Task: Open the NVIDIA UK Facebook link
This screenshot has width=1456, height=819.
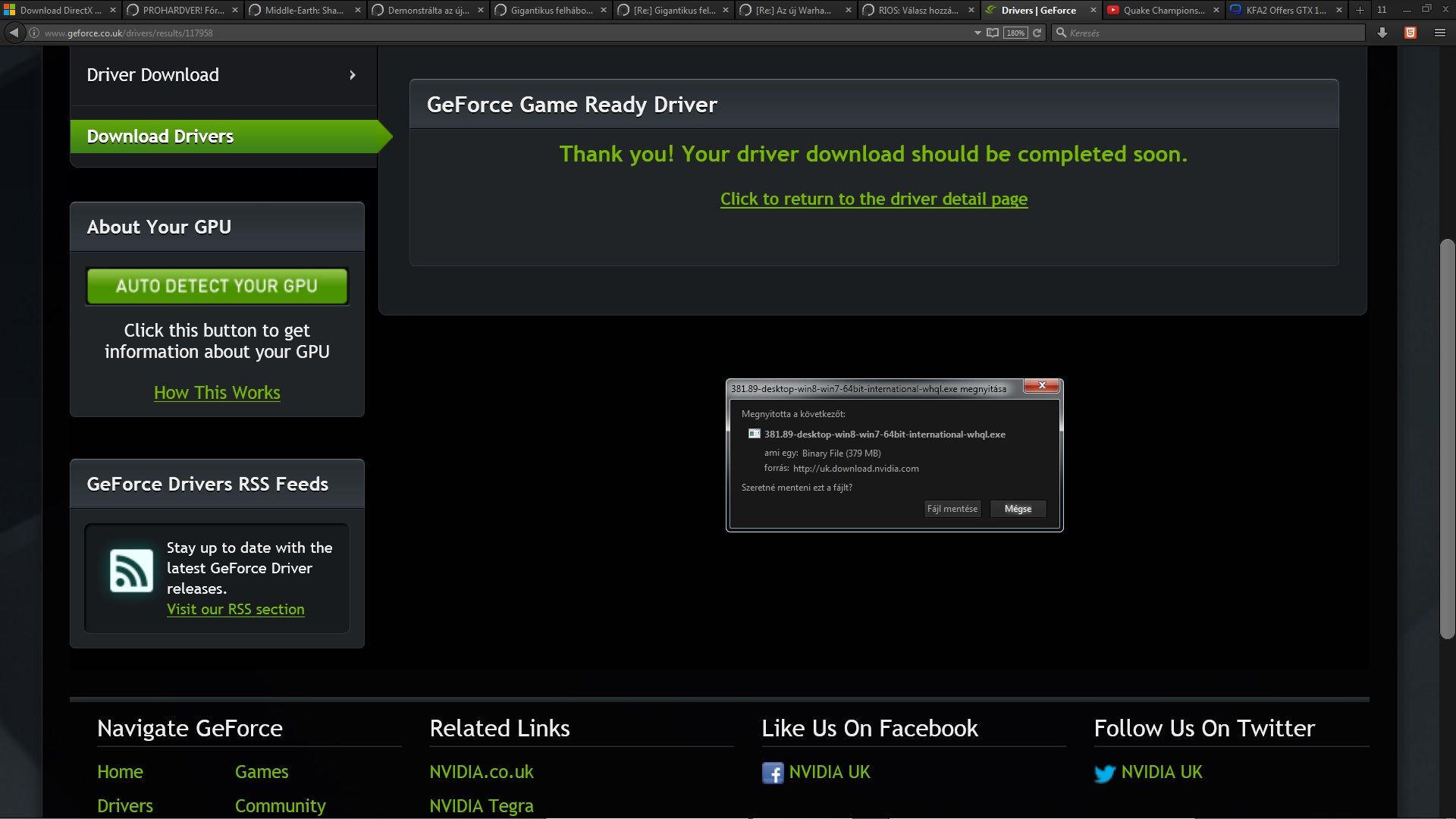Action: tap(830, 772)
